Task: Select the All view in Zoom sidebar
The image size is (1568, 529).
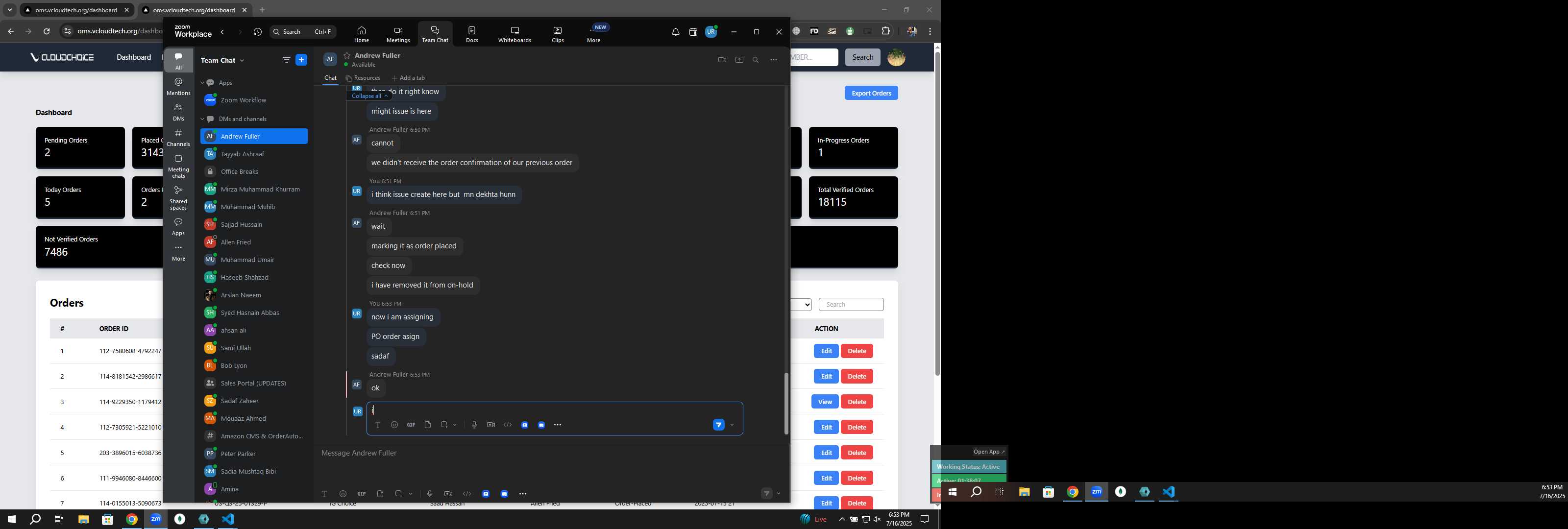Action: click(x=178, y=61)
